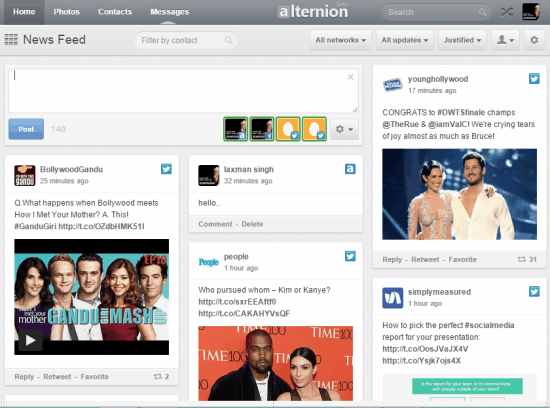Screen dimensions: 550x408
Task: Open Contacts tab
Action: click(x=115, y=12)
